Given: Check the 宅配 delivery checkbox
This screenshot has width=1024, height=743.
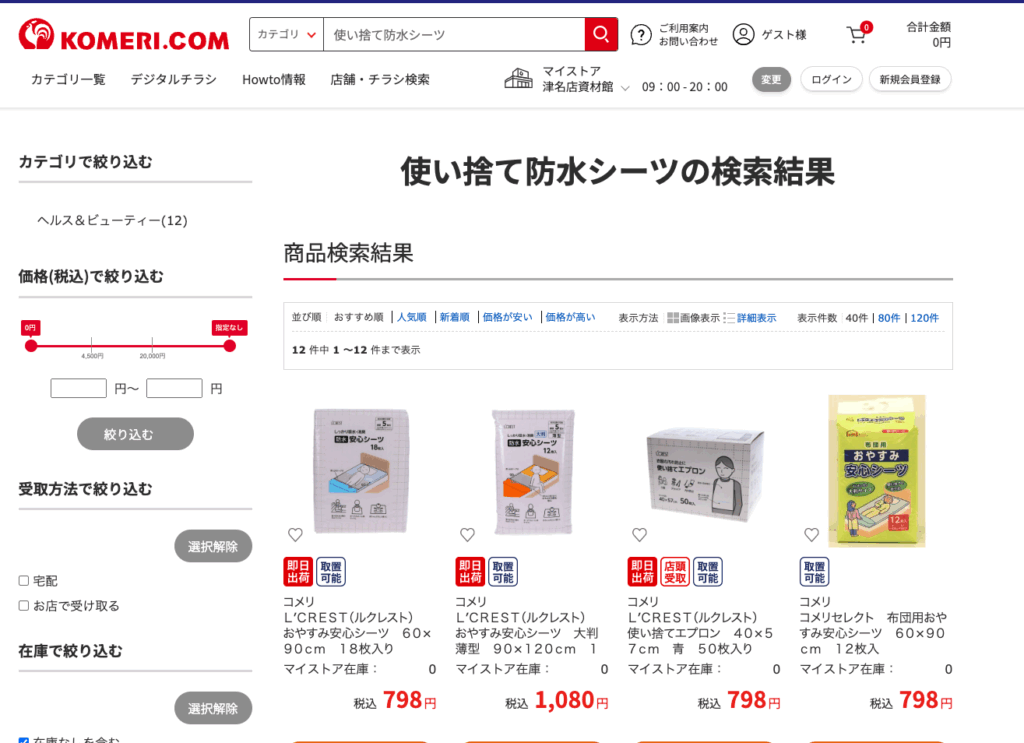Looking at the screenshot, I should tap(24, 580).
